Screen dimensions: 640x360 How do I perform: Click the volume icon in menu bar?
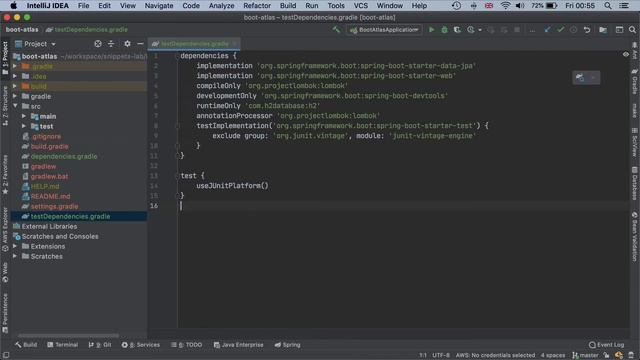520,6
